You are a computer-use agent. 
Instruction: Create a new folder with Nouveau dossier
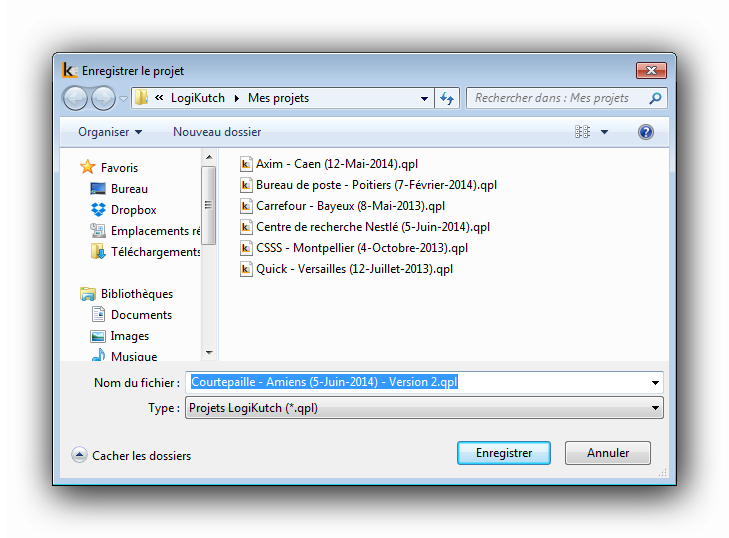[x=217, y=132]
